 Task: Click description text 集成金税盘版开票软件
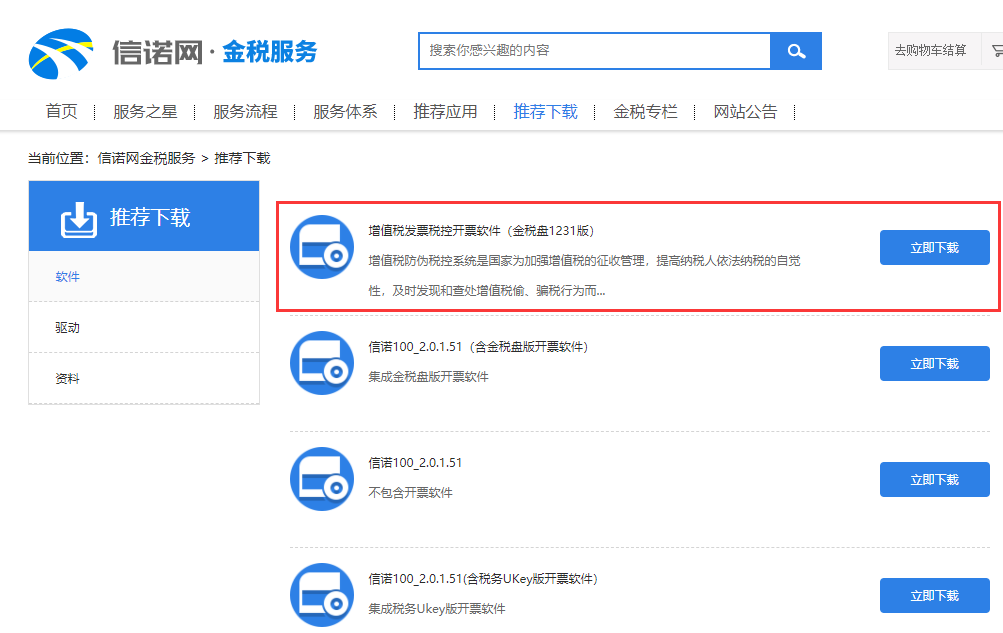tap(428, 377)
